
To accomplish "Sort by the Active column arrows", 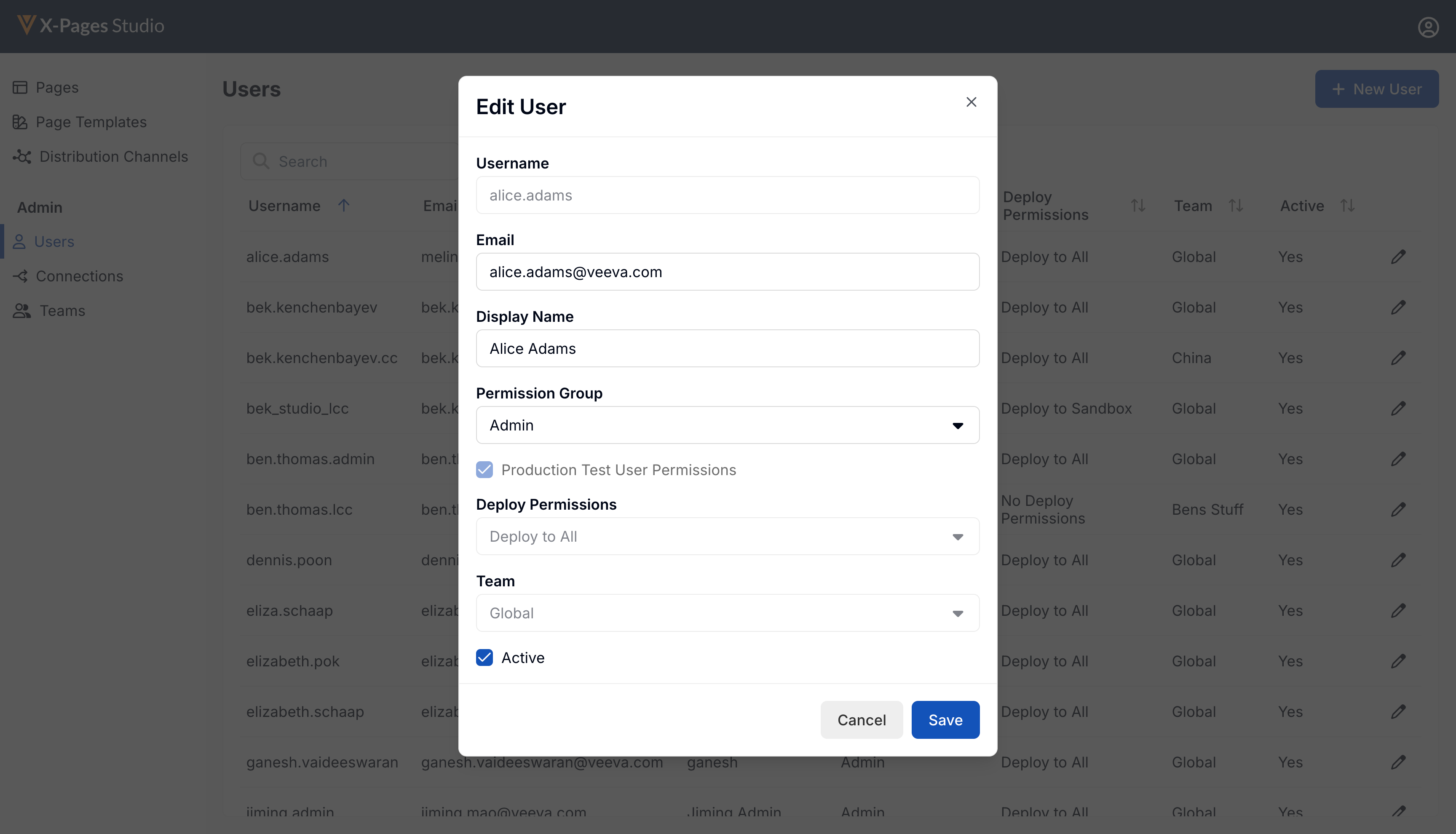I will click(x=1347, y=206).
